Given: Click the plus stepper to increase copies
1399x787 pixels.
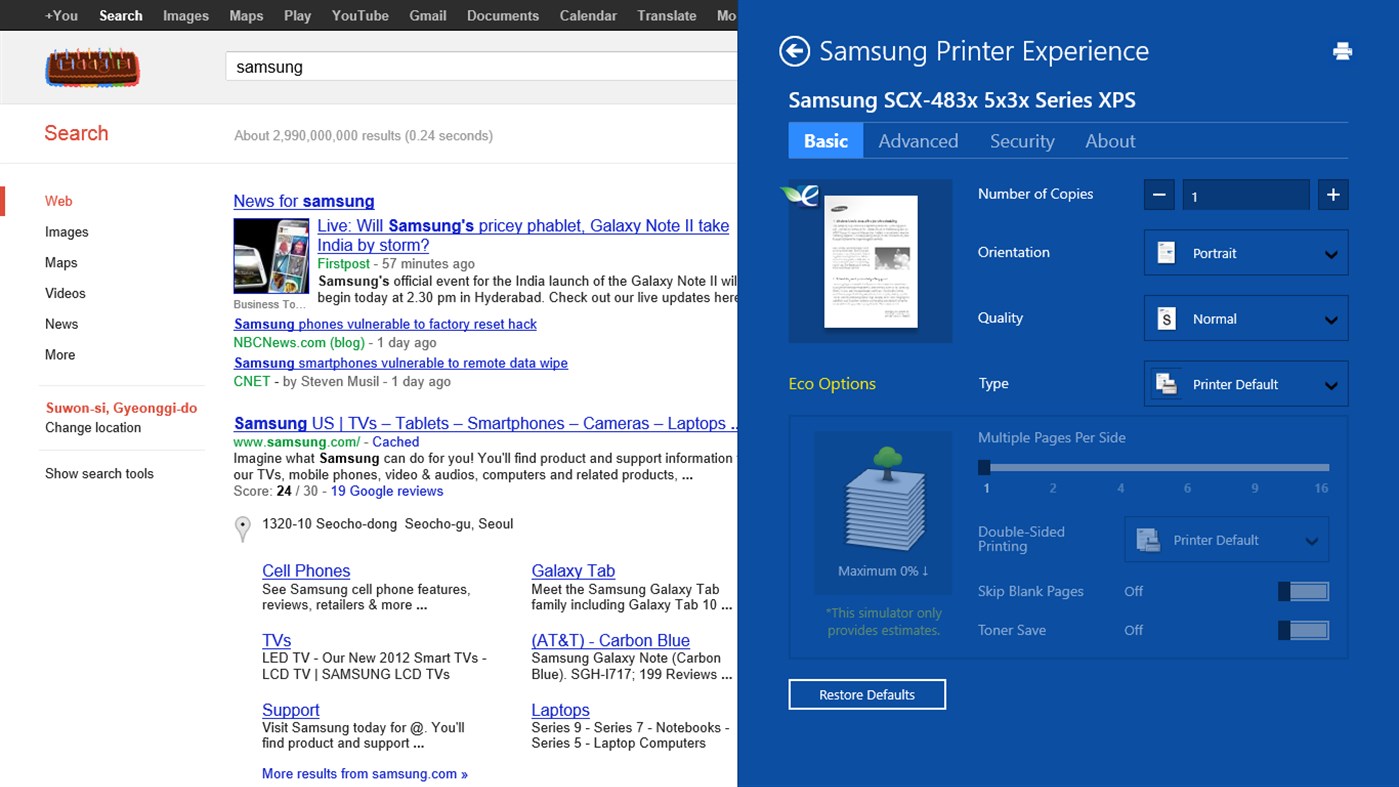Looking at the screenshot, I should point(1332,195).
